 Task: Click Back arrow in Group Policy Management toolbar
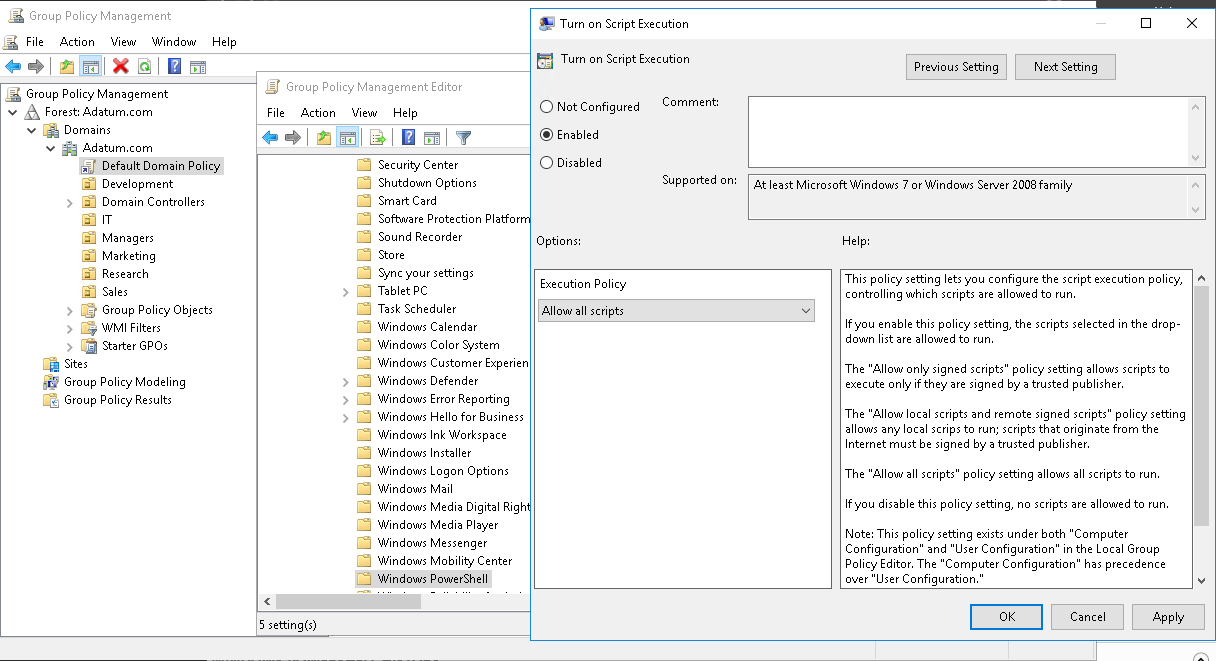[x=13, y=67]
